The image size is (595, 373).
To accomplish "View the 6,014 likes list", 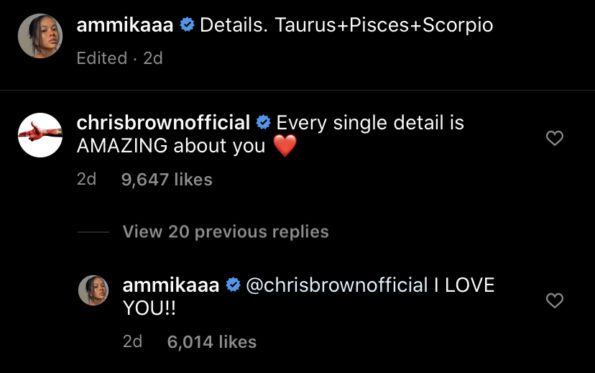I will [x=212, y=342].
